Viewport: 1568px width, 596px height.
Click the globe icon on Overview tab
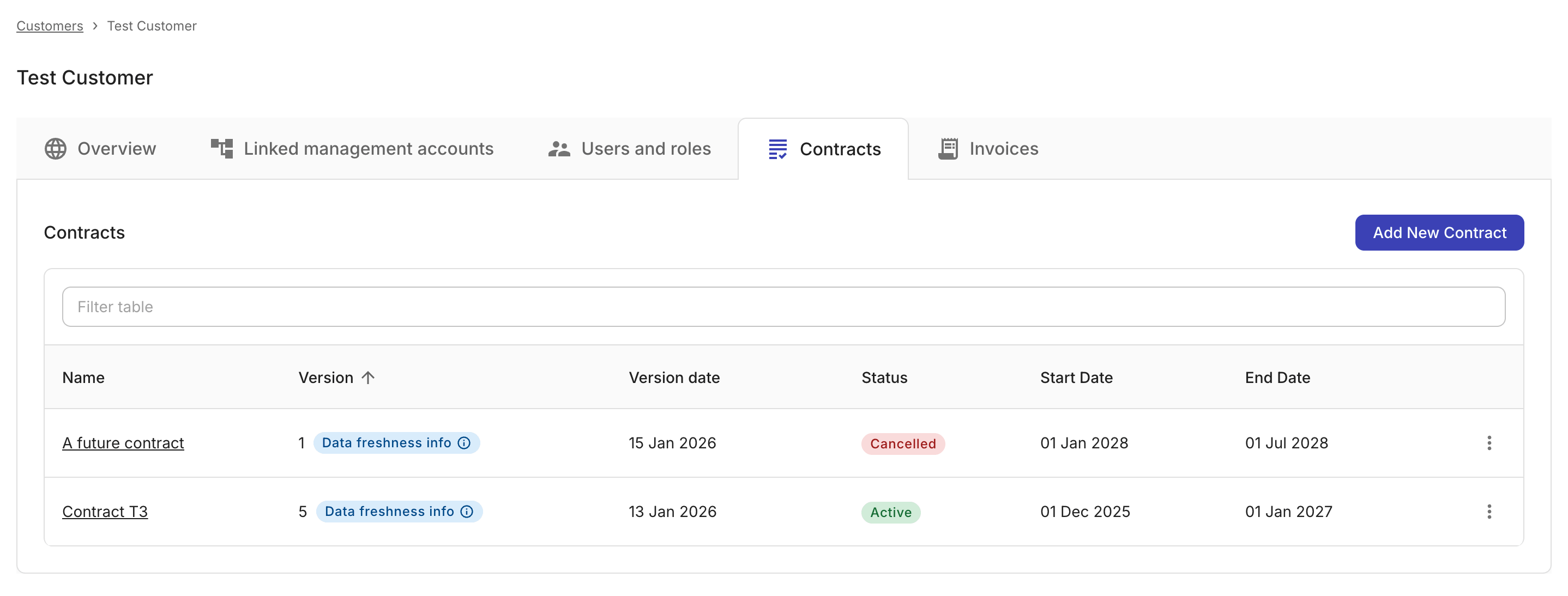click(56, 149)
